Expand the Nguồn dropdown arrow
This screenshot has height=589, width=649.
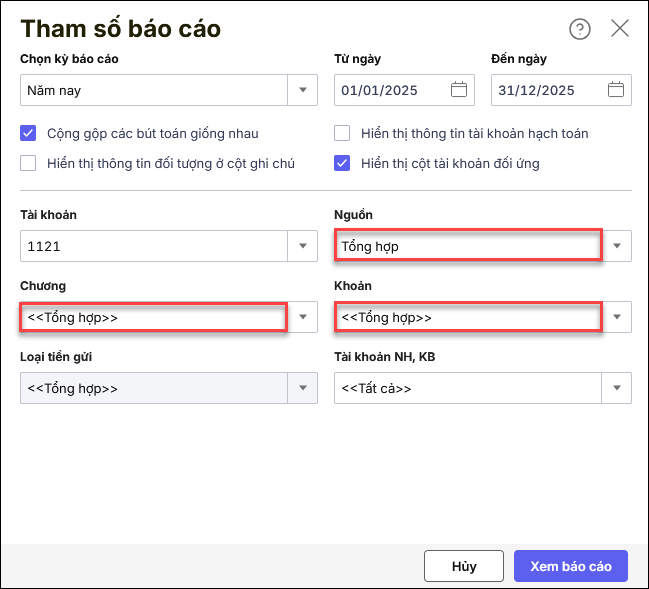pos(617,246)
